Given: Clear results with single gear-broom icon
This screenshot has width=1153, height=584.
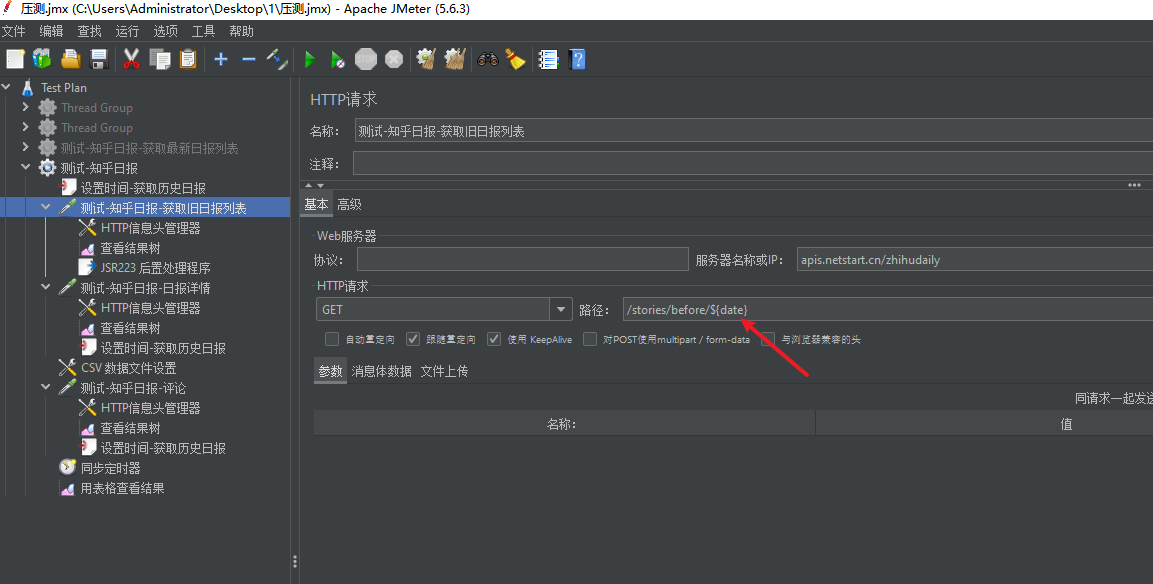Looking at the screenshot, I should [426, 59].
